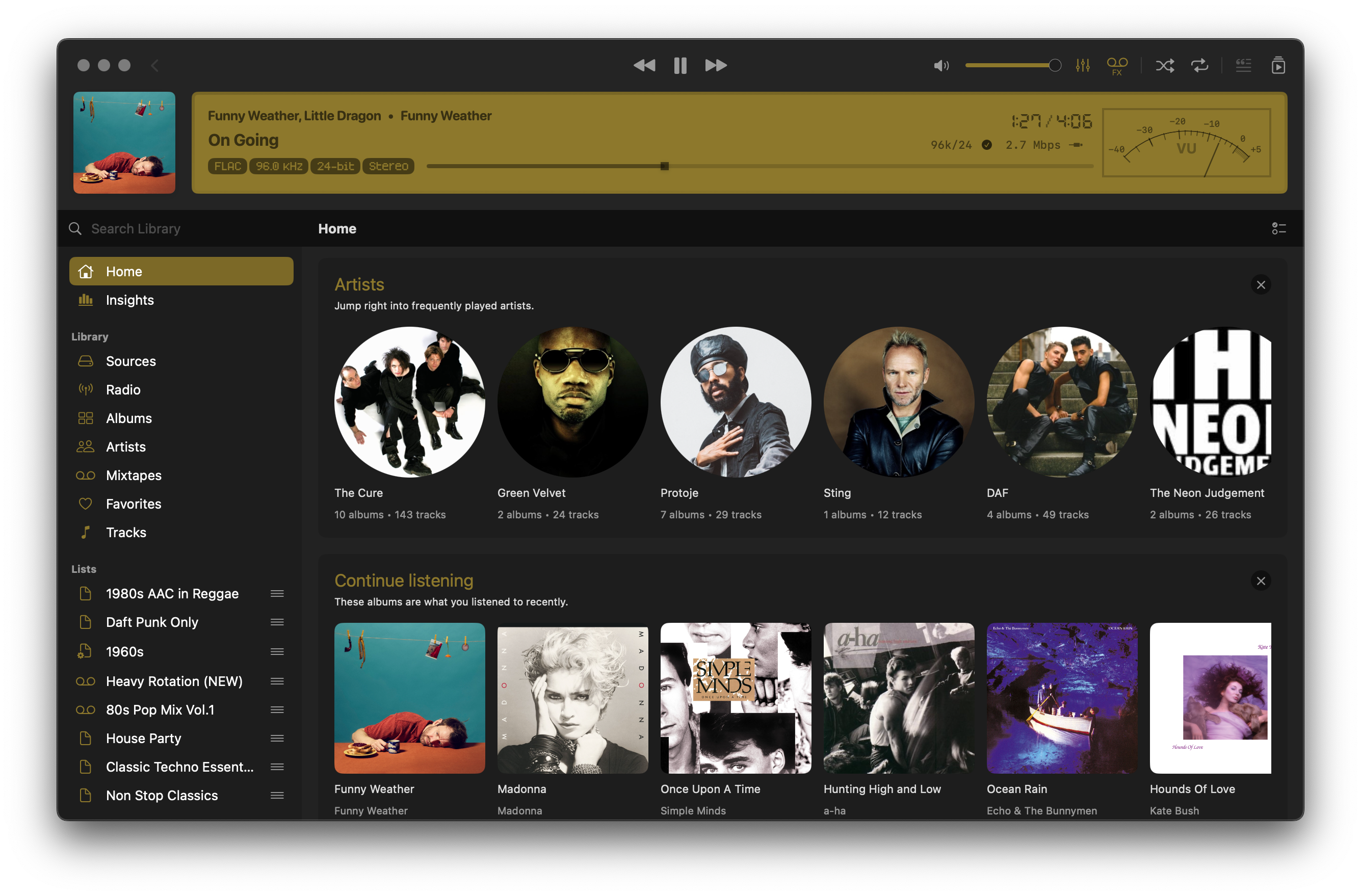This screenshot has height=896, width=1361.
Task: Close the Continue listening section
Action: (1261, 581)
